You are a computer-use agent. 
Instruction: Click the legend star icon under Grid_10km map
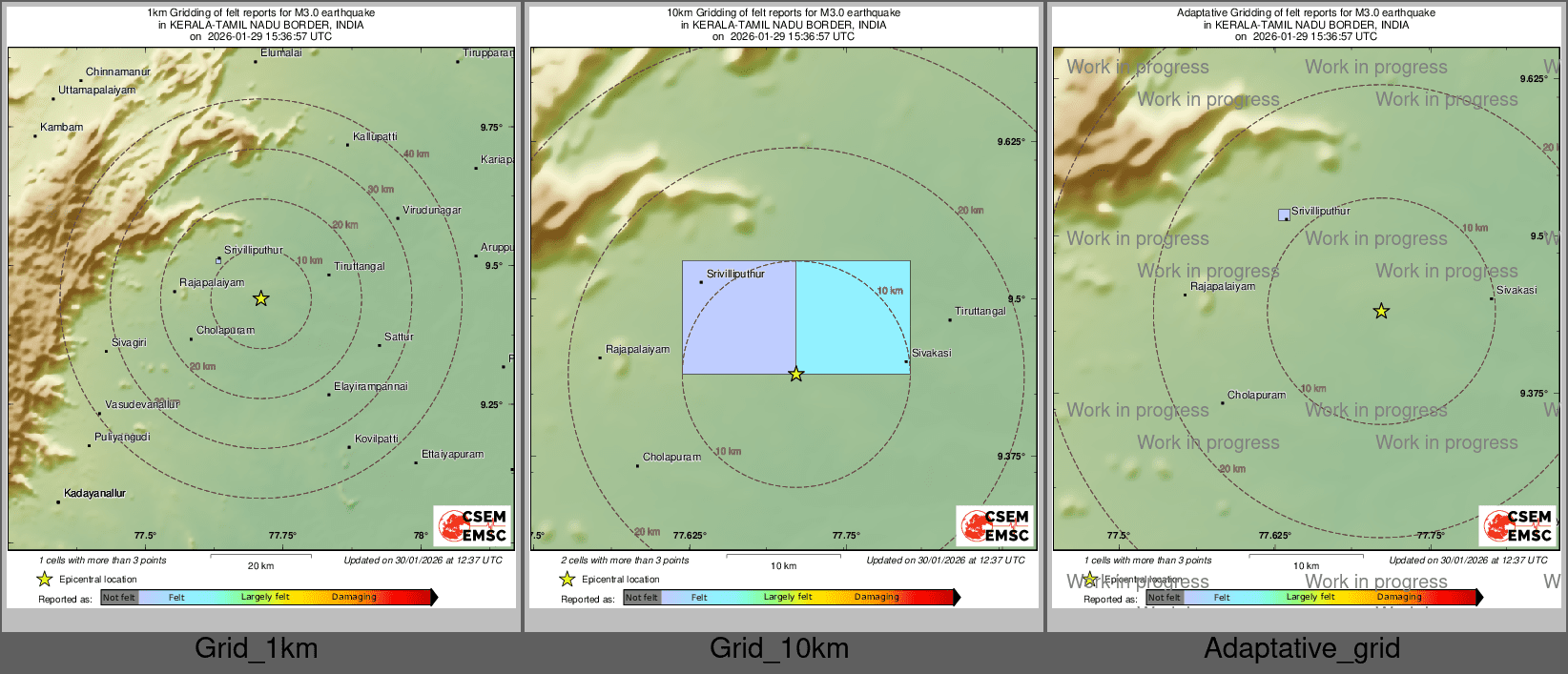[x=567, y=579]
